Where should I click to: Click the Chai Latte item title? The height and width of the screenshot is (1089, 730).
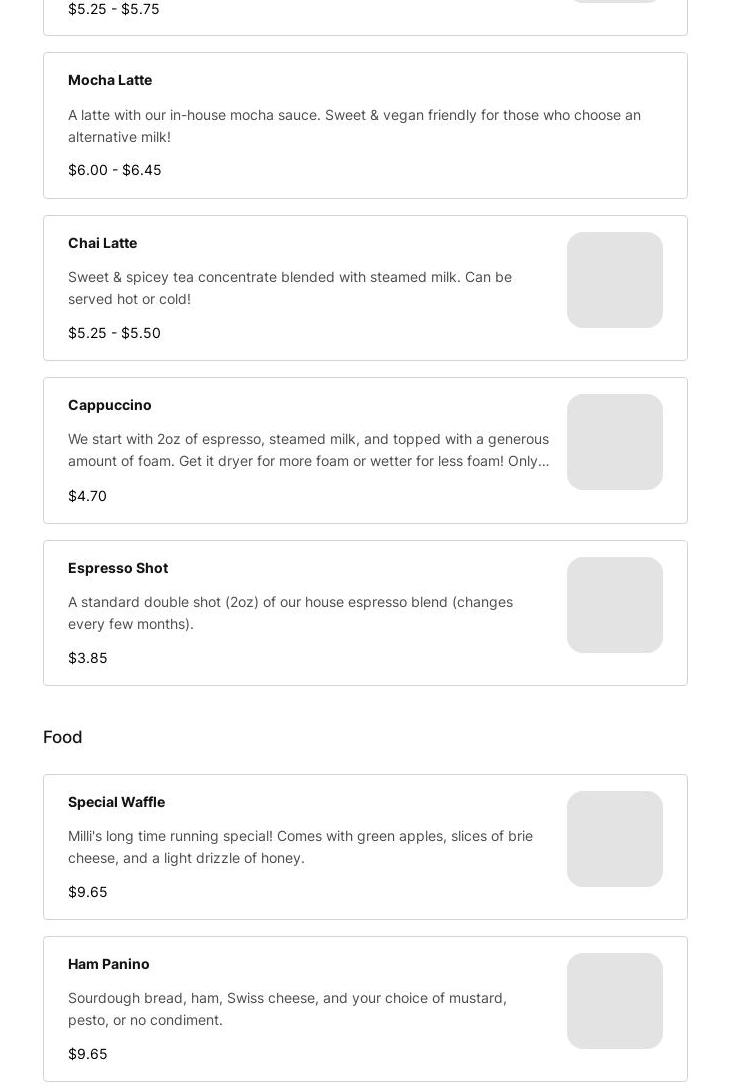(102, 243)
